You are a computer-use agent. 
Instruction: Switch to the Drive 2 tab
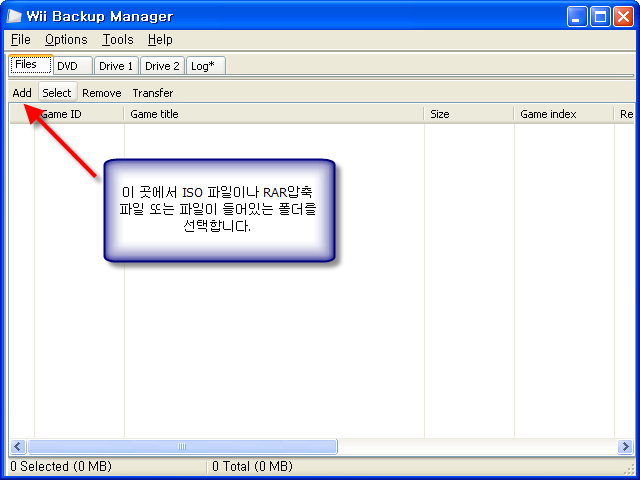[x=162, y=66]
